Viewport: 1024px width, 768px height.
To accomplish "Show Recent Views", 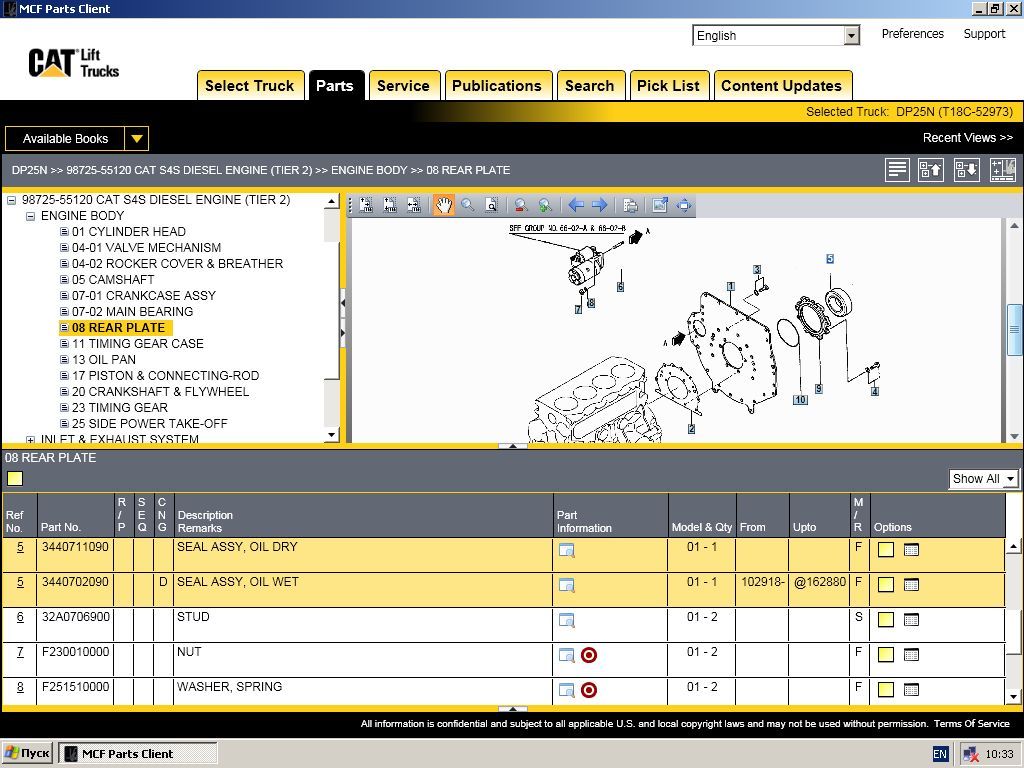I will (968, 138).
